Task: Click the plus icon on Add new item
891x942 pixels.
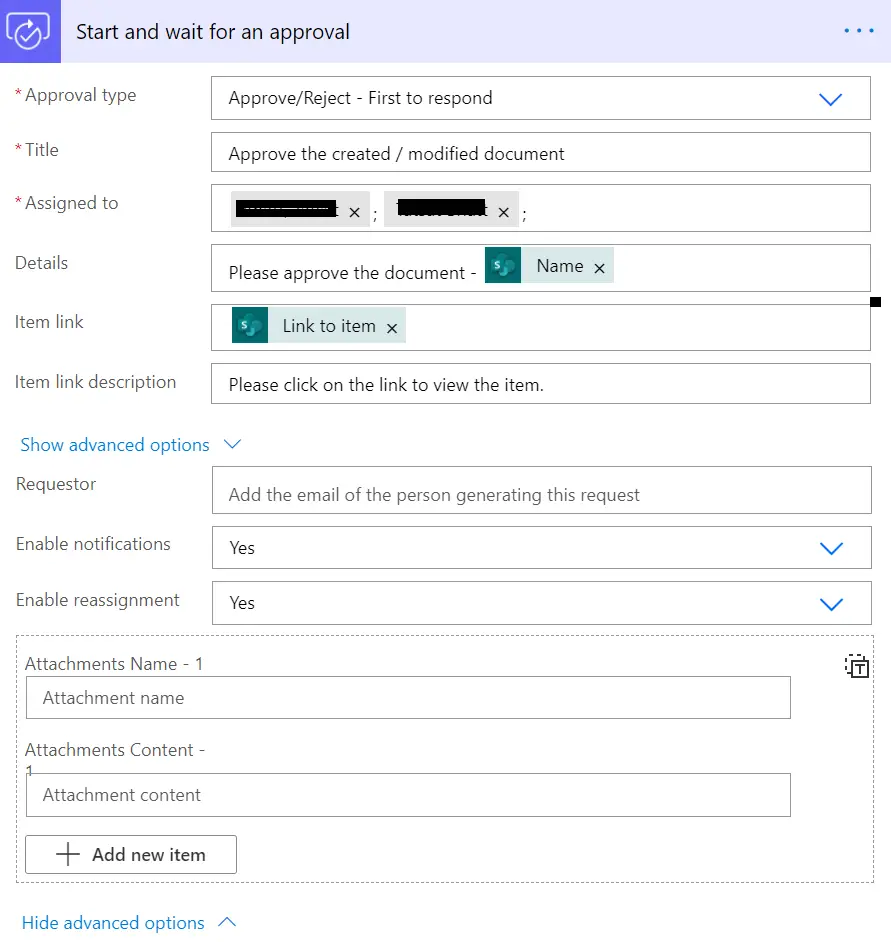Action: point(68,855)
